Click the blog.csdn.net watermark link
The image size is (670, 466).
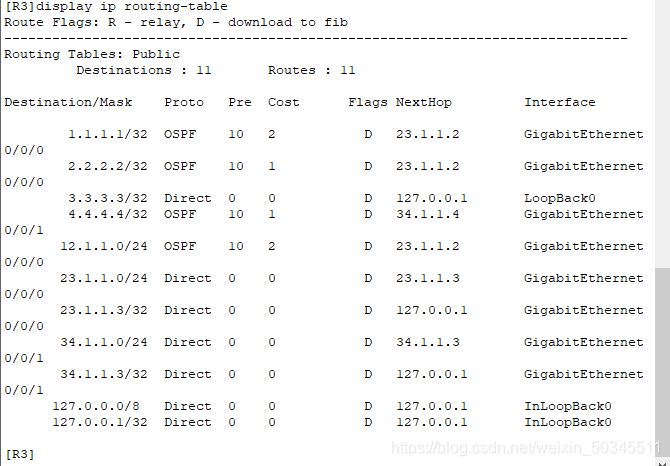coord(526,448)
